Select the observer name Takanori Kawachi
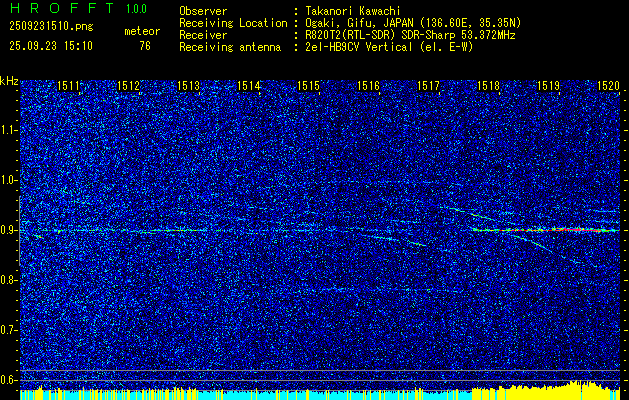Image resolution: width=629 pixels, height=400 pixels. (x=351, y=11)
